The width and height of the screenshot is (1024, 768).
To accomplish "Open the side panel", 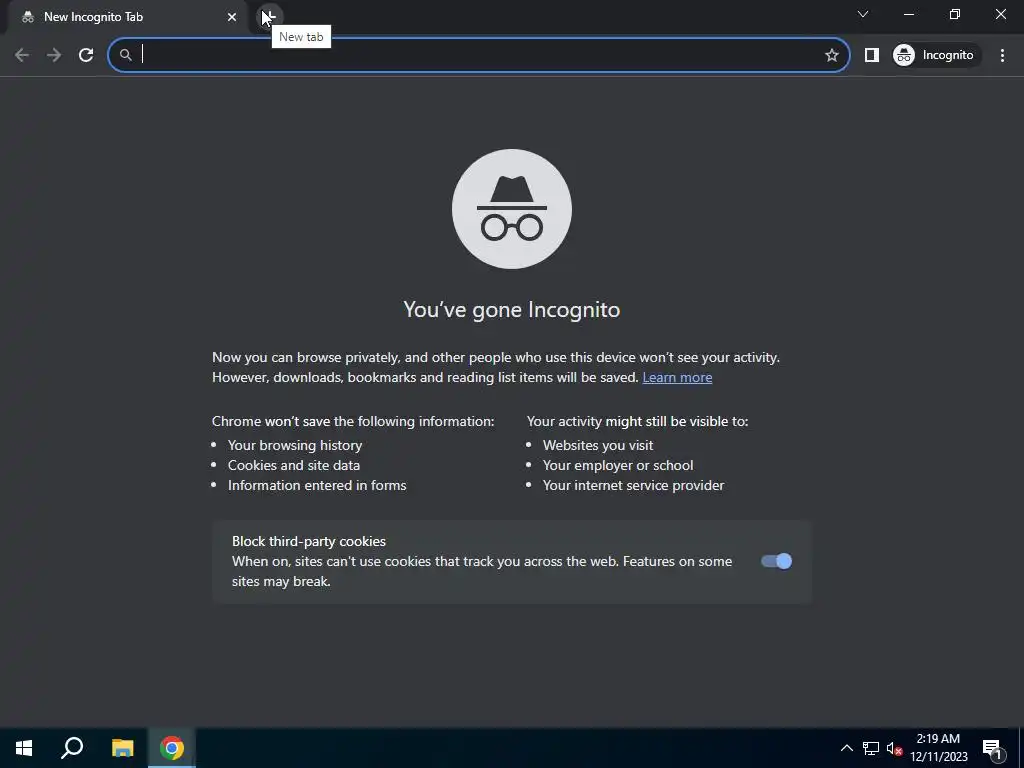I will (x=872, y=55).
